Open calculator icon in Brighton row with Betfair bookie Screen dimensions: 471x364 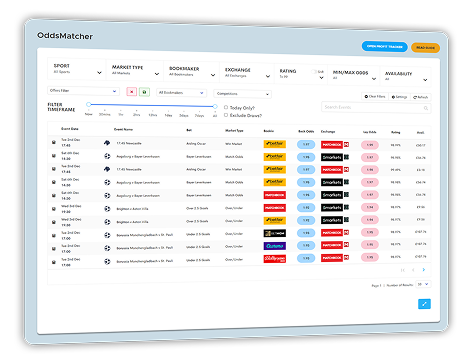click(54, 222)
